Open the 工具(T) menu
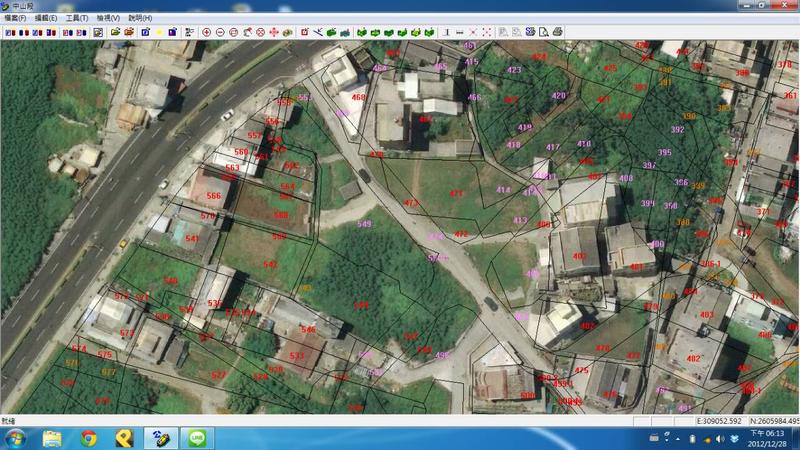 (x=77, y=18)
